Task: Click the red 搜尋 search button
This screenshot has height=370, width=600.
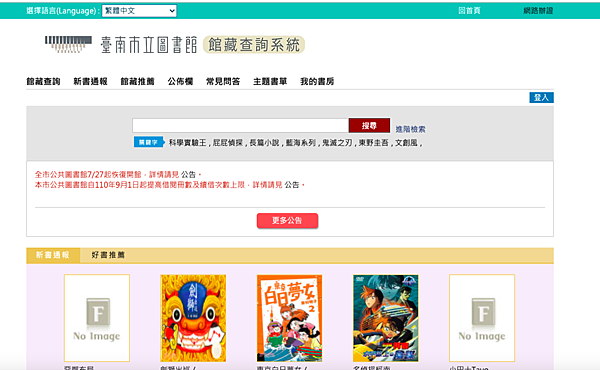Action: (369, 126)
